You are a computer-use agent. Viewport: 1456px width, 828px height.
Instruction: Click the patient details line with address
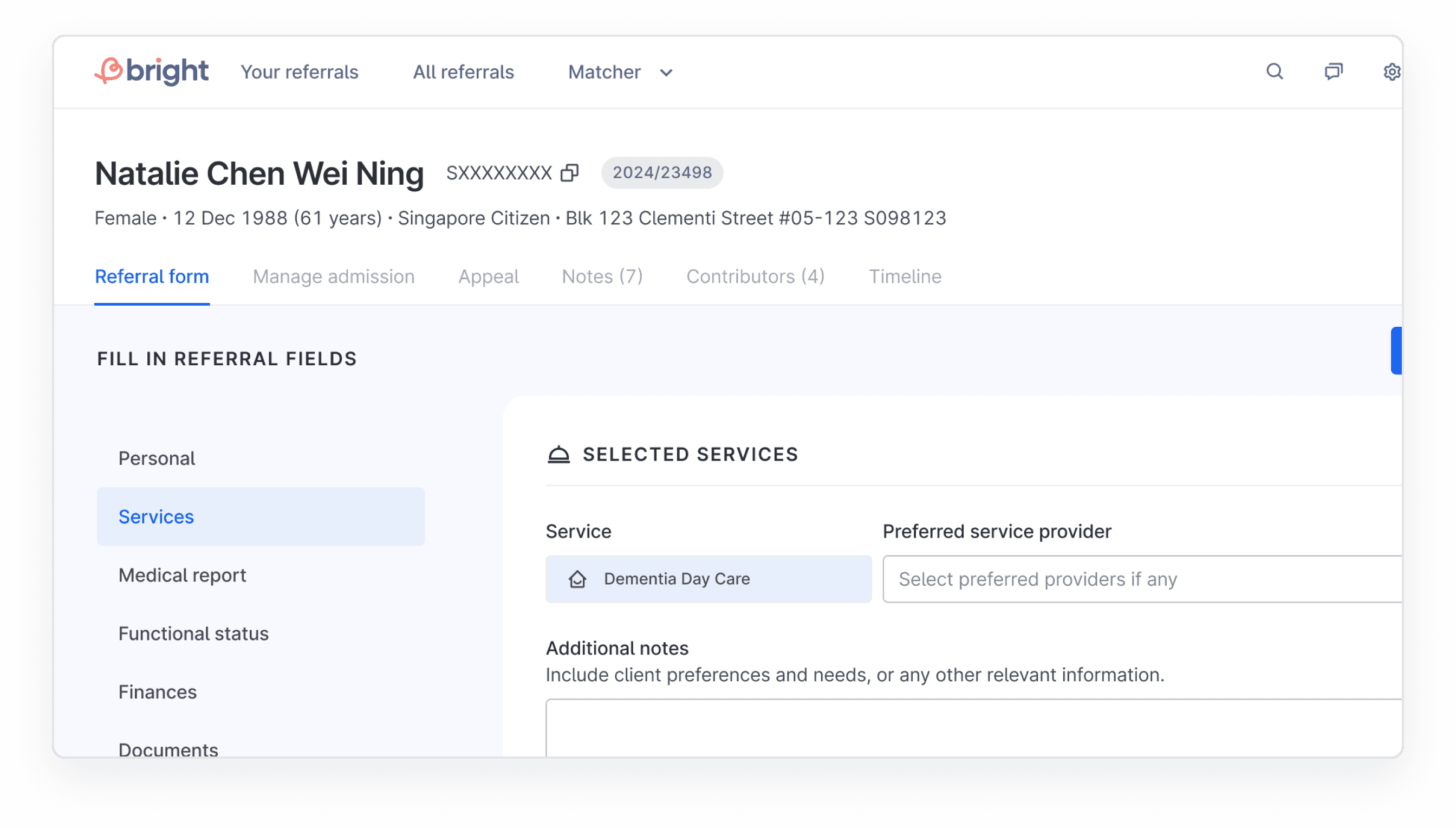pyautogui.click(x=520, y=218)
